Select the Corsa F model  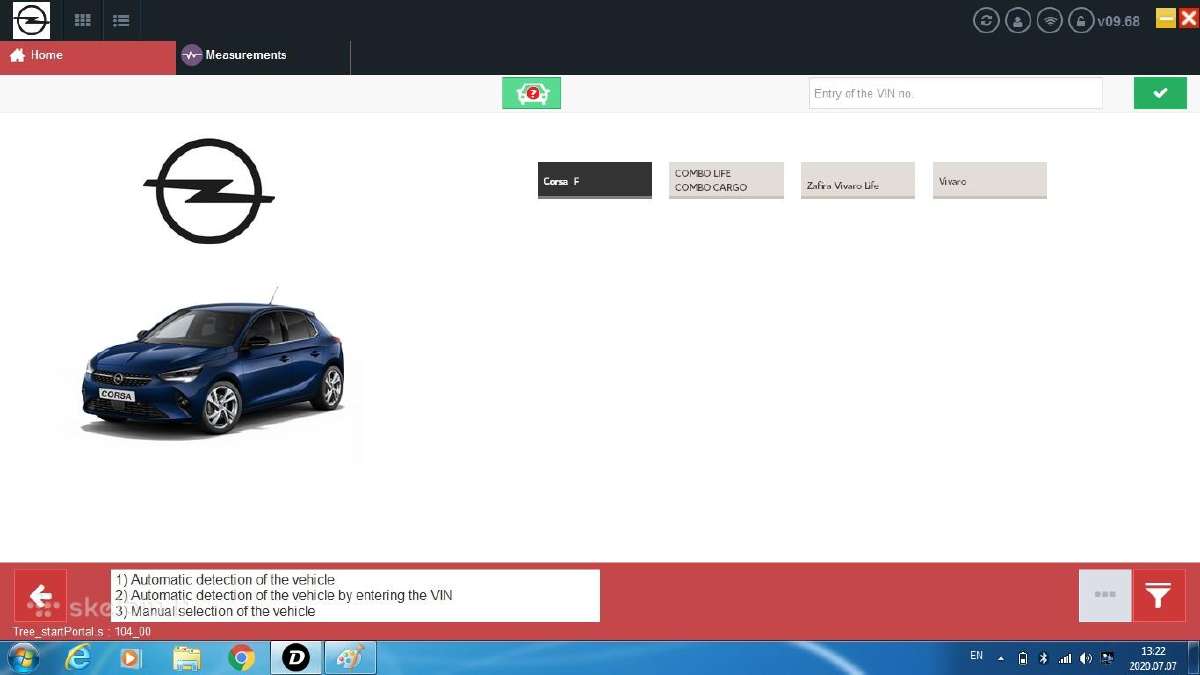point(594,180)
